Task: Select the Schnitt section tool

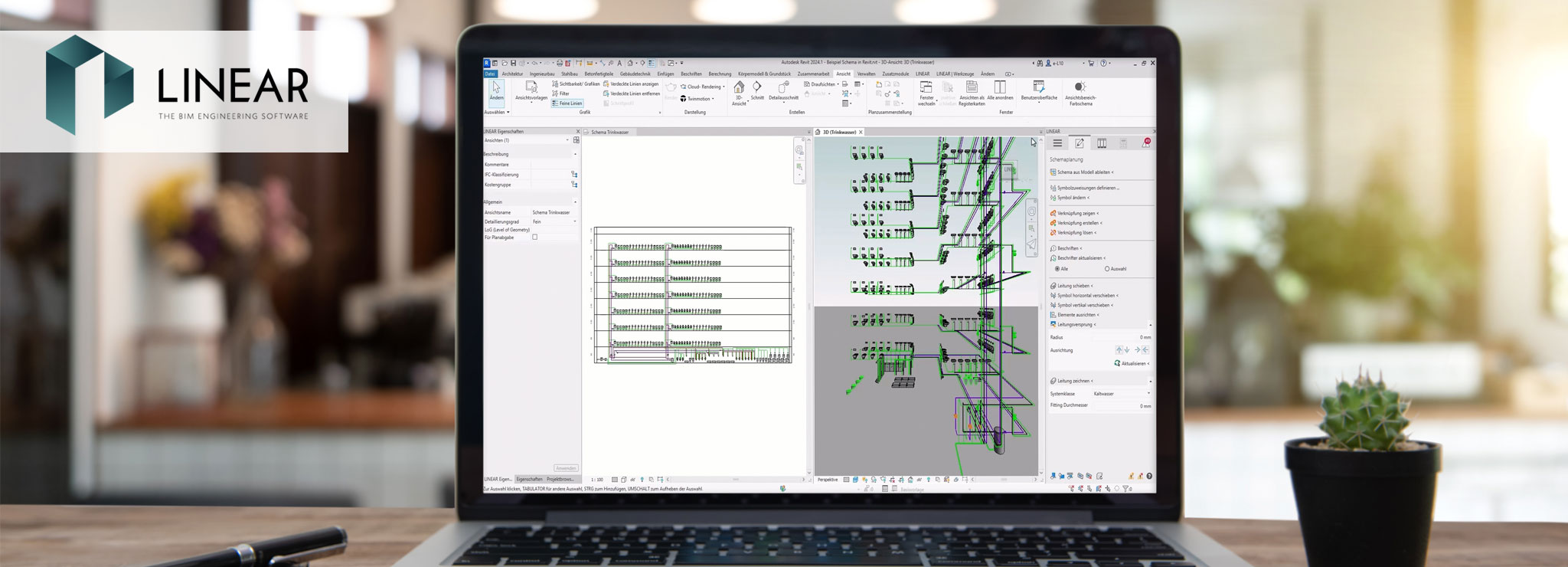Action: (x=757, y=87)
